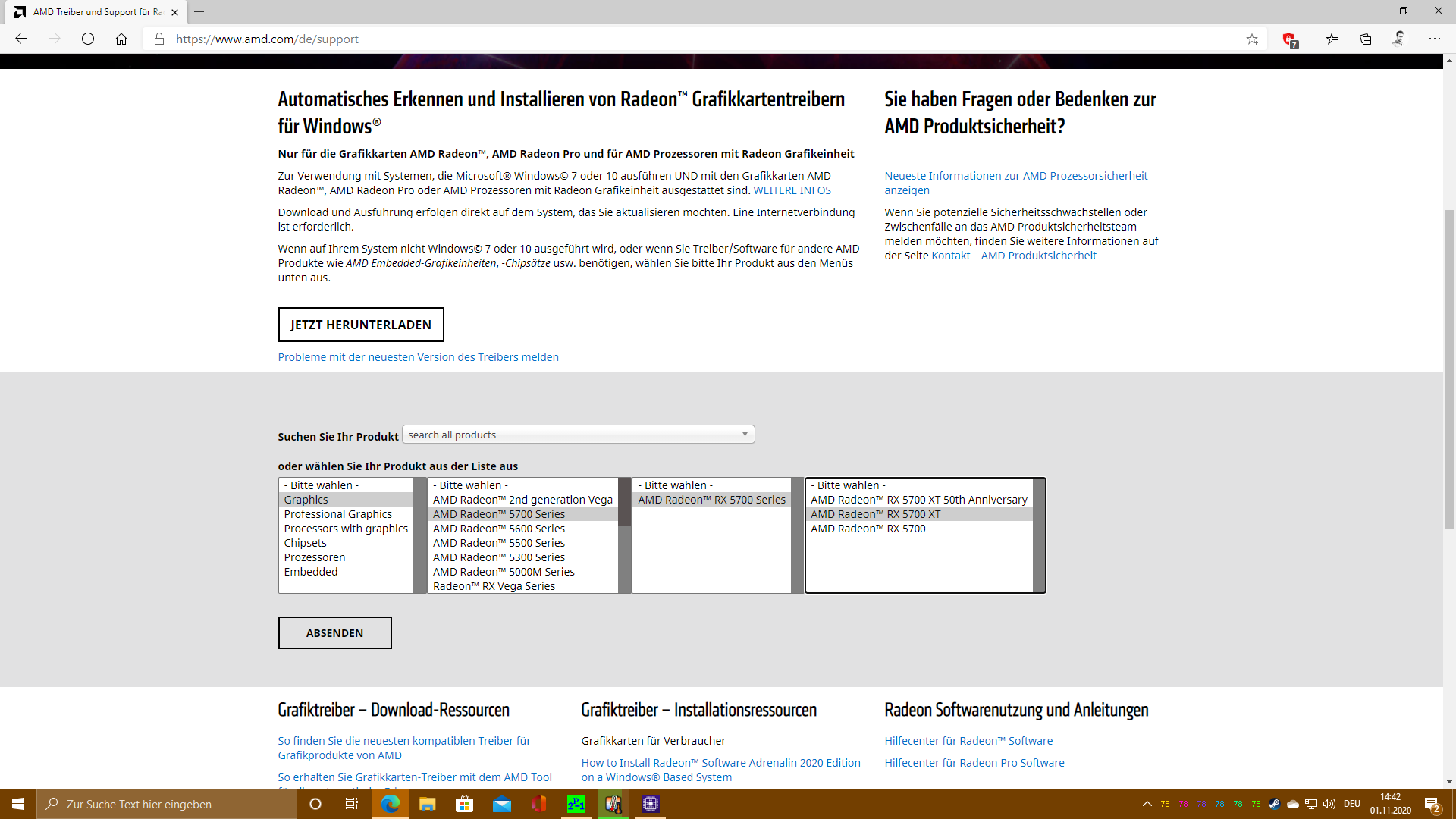Image resolution: width=1456 pixels, height=819 pixels.
Task: Select AMD Radeon 2nd generation Vega
Action: pos(523,500)
